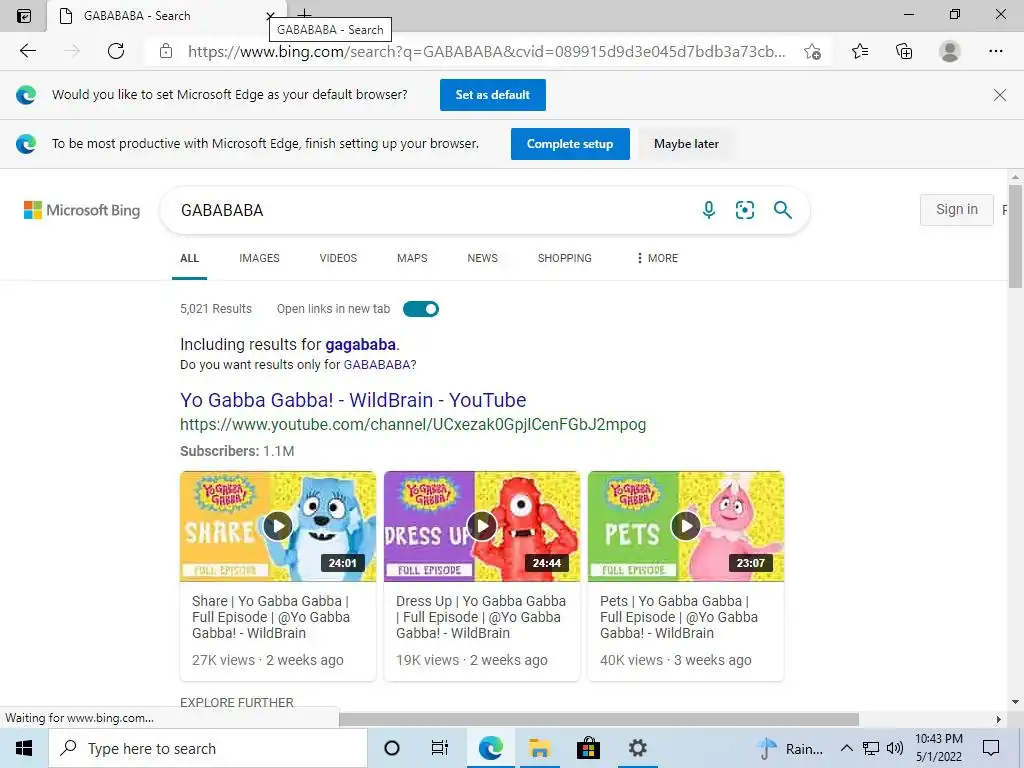Viewport: 1024px width, 768px height.
Task: Play the PETS full episode thumbnail
Action: (x=686, y=526)
